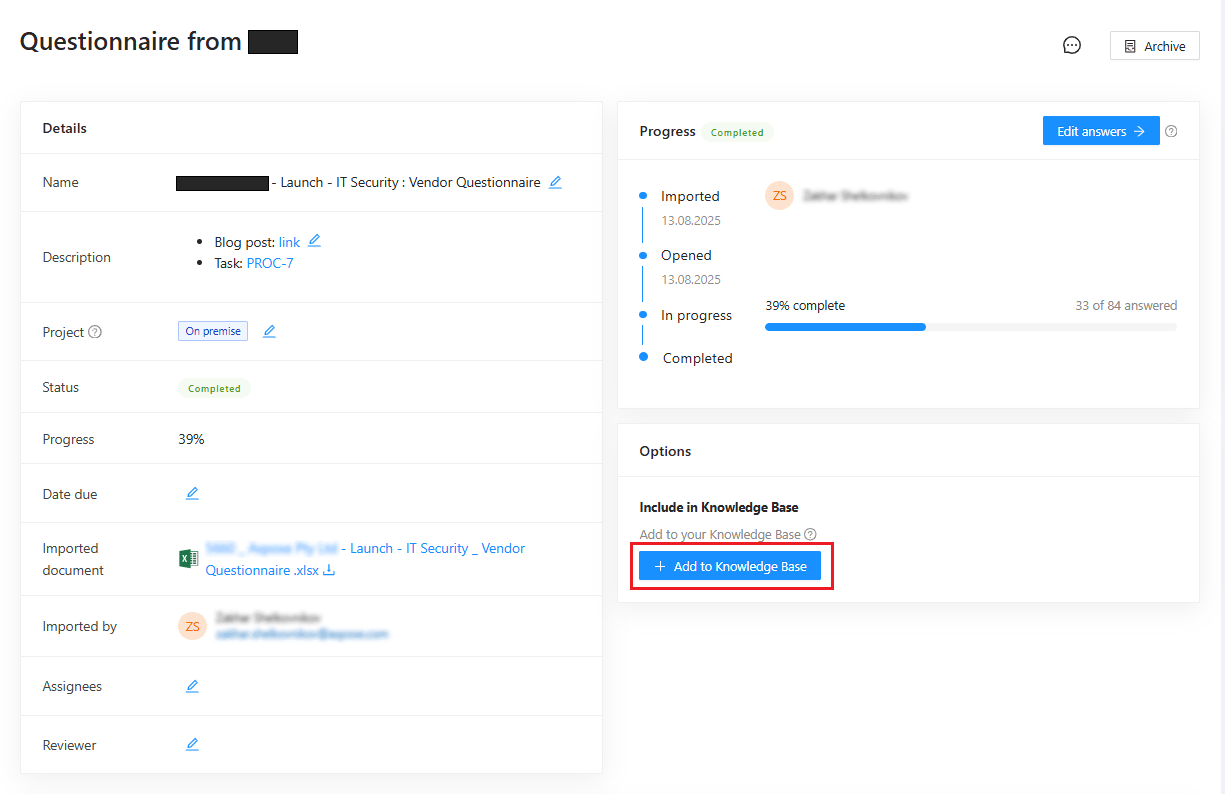Edit the Project field pencil icon
The height and width of the screenshot is (794, 1225).
point(268,331)
